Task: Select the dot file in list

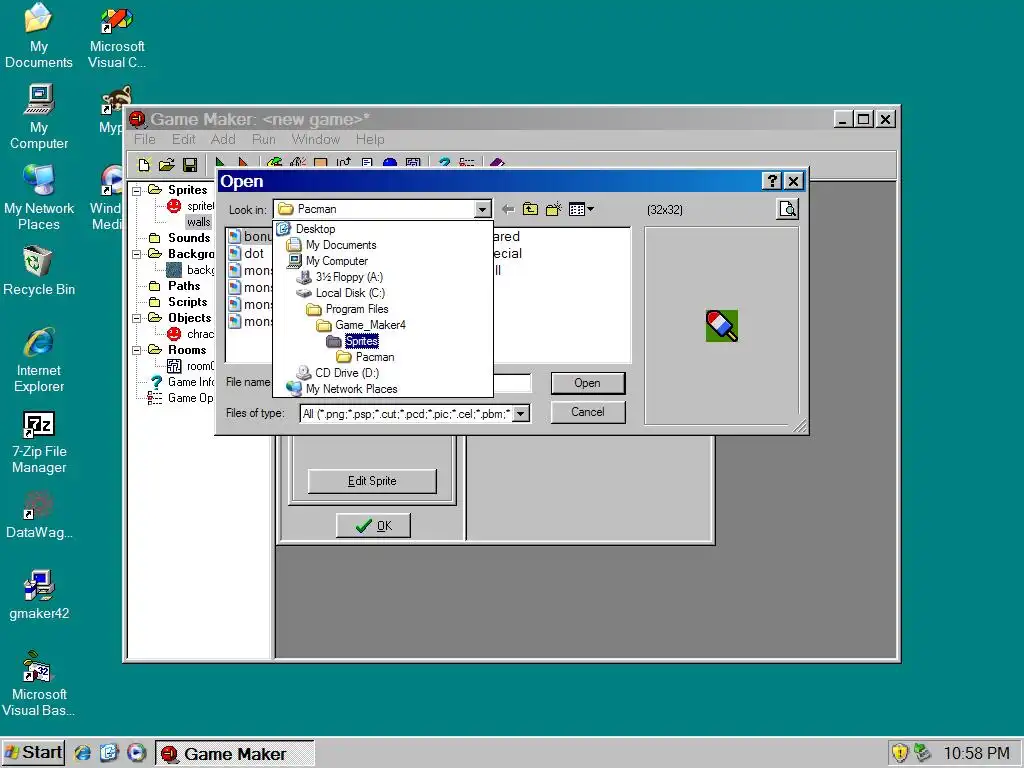Action: pos(247,253)
